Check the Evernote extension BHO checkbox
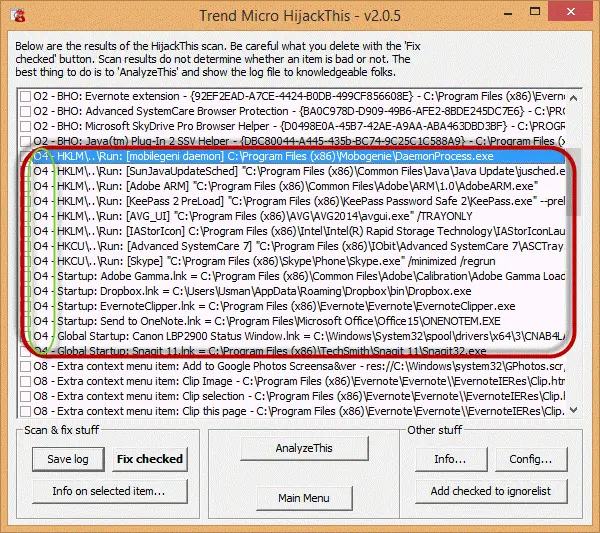Screen dimensions: 600x533 point(26,96)
